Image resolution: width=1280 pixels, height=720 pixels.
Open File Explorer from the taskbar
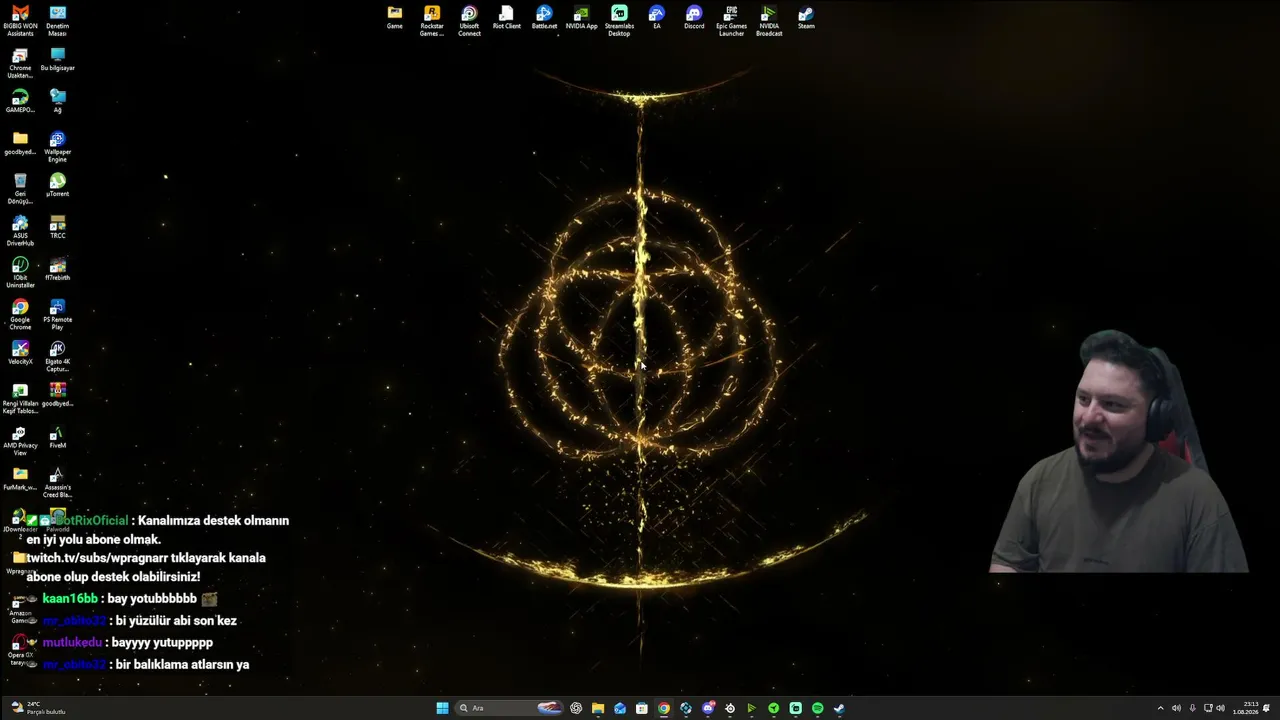point(598,708)
